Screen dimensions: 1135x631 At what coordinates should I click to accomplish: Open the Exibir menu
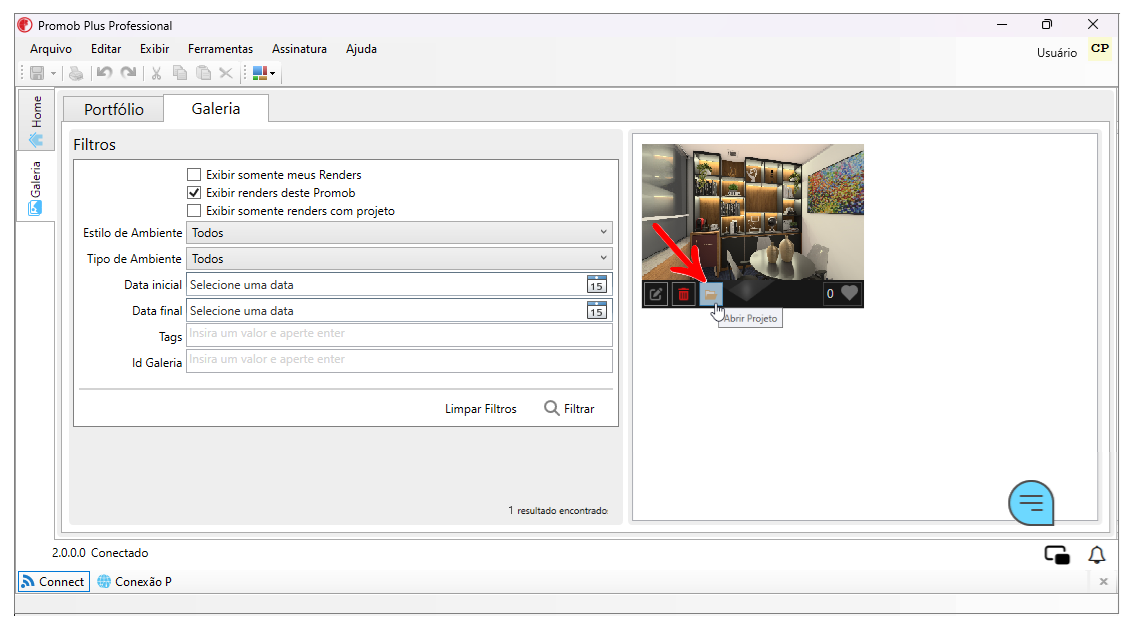point(154,48)
